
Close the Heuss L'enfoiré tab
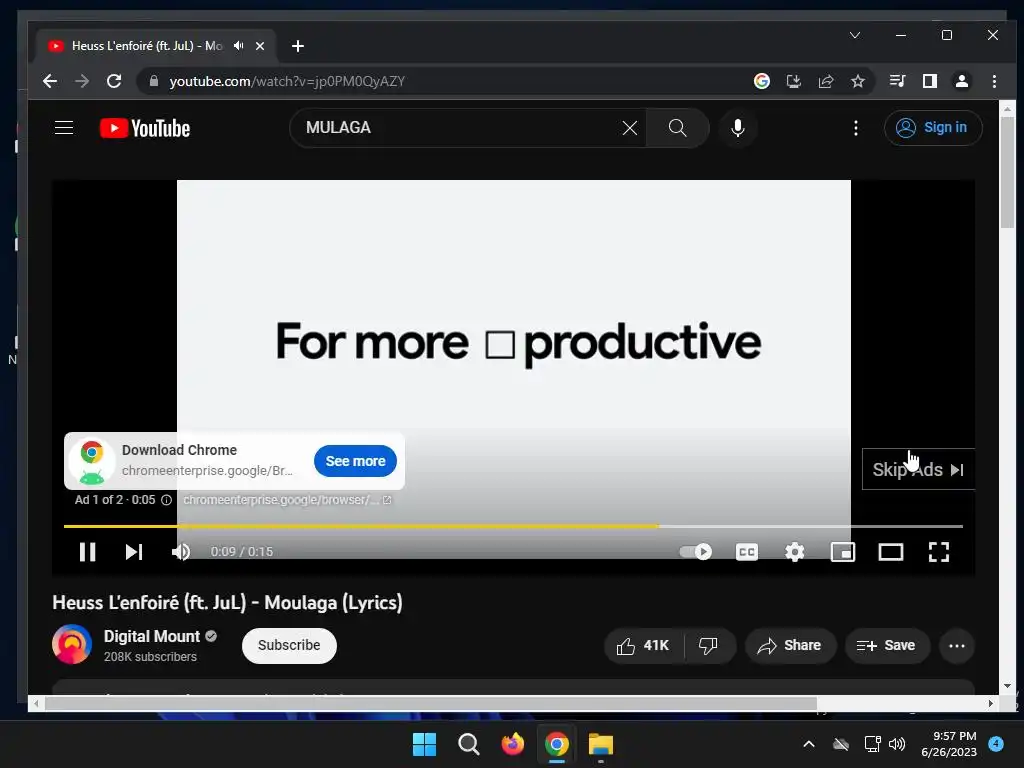pyautogui.click(x=260, y=46)
